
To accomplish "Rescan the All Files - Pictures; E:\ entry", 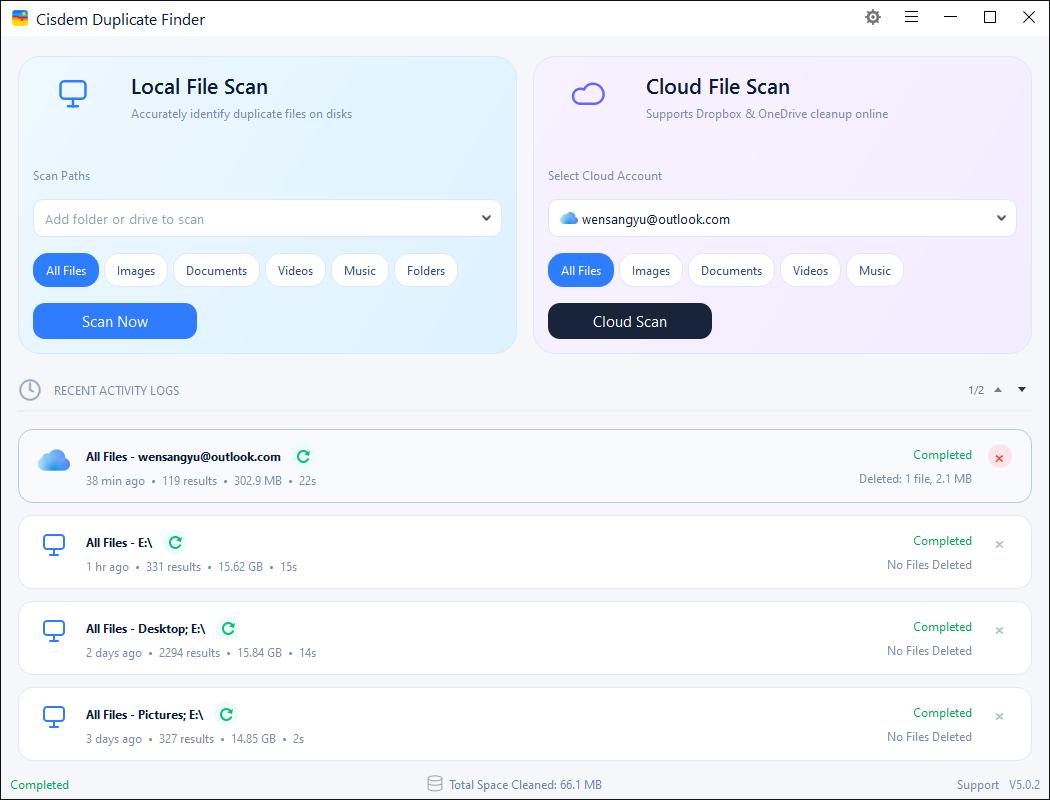I will coord(226,714).
